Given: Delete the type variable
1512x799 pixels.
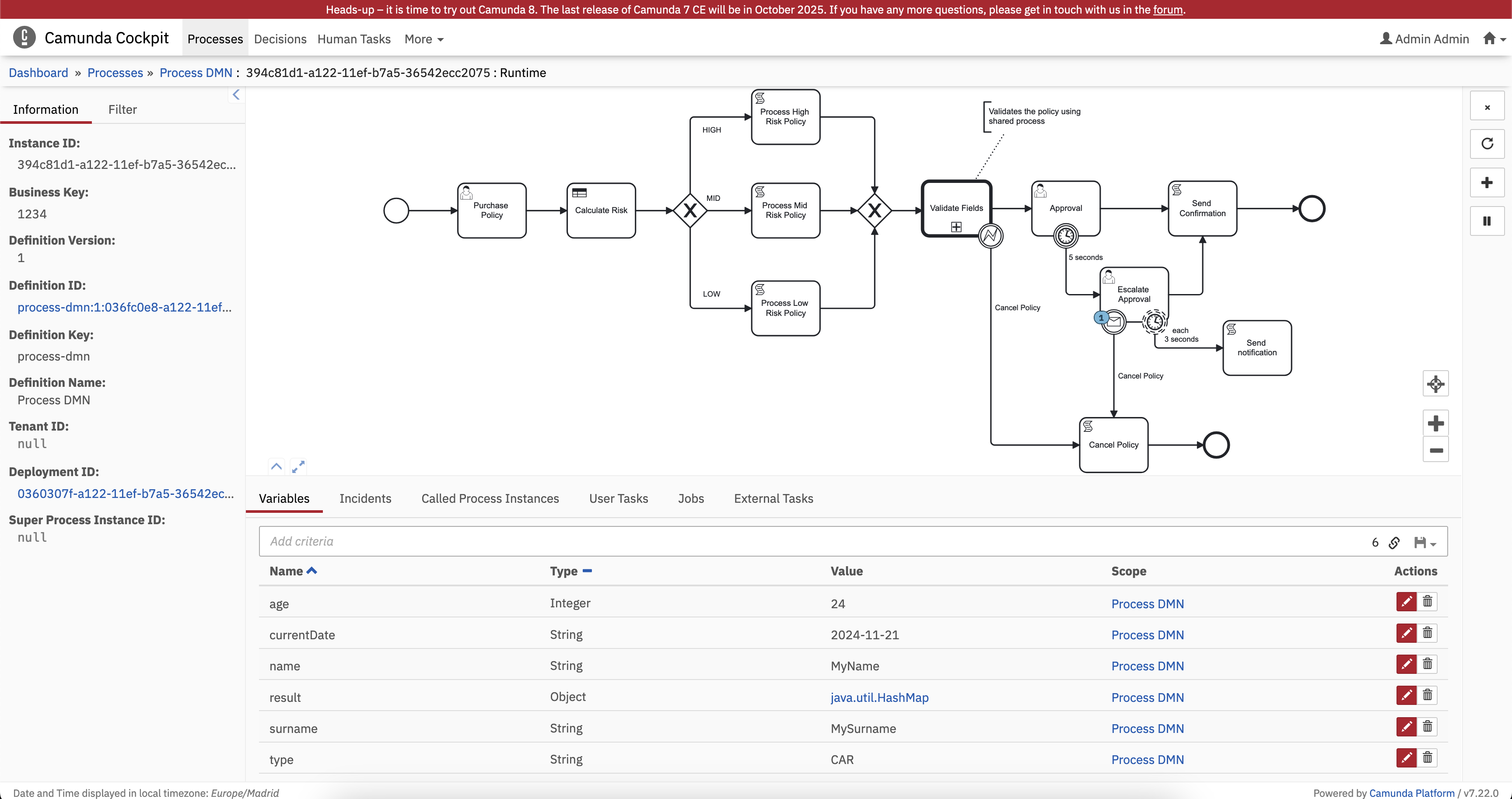Looking at the screenshot, I should (1428, 758).
